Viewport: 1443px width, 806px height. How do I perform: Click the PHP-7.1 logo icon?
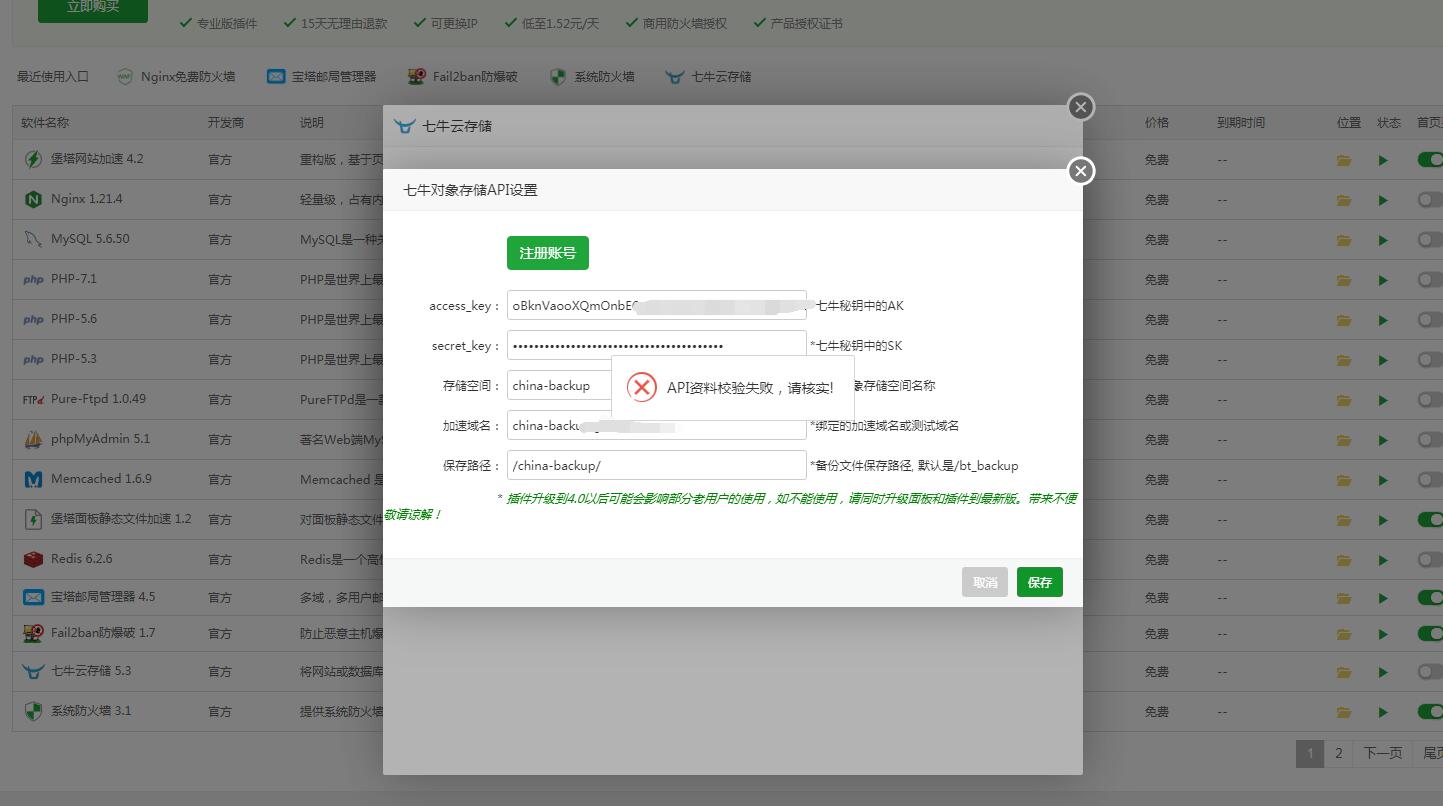[x=33, y=280]
